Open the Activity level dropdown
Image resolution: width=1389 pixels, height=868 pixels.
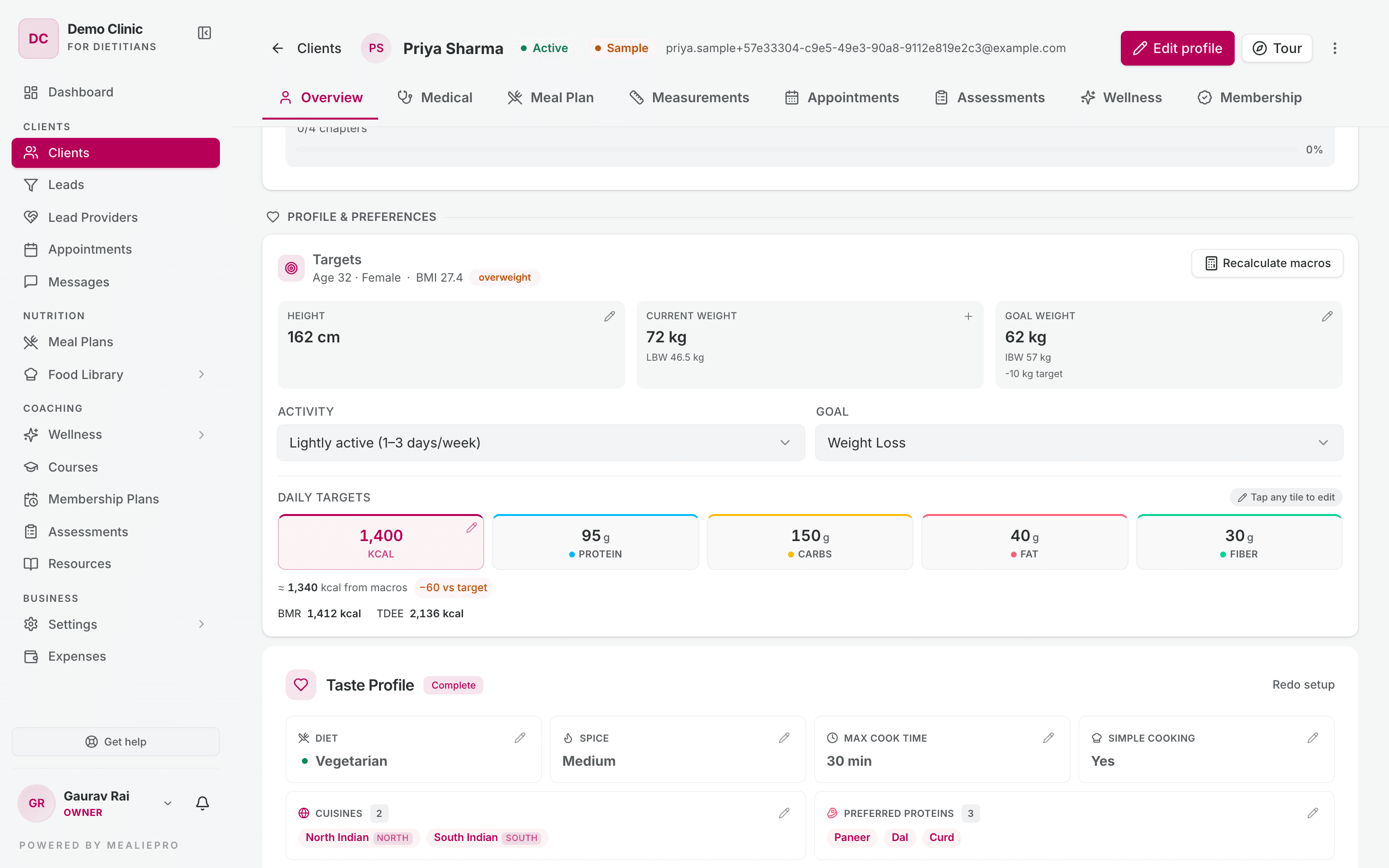541,443
